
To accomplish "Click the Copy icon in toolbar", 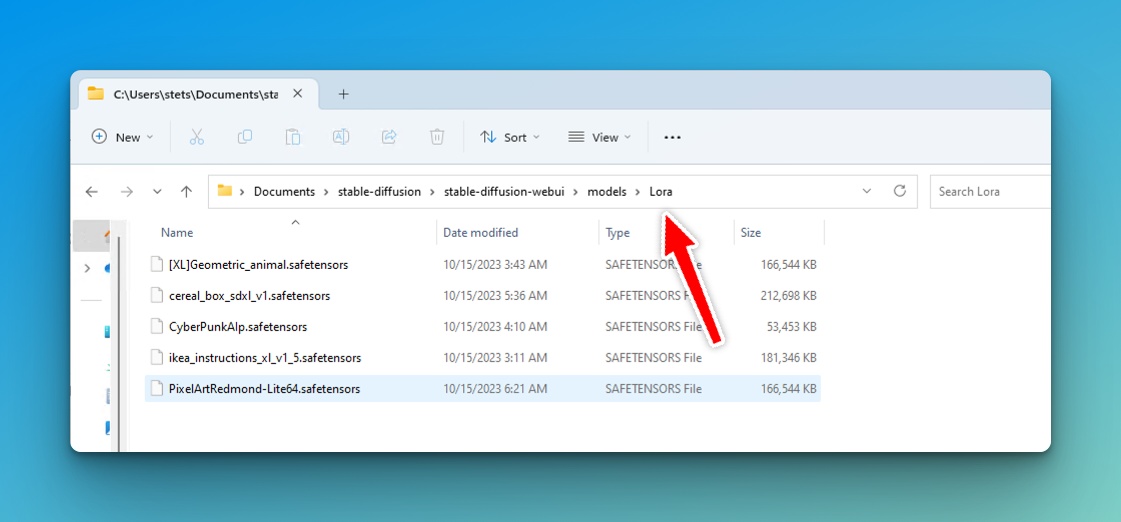I will pos(245,137).
